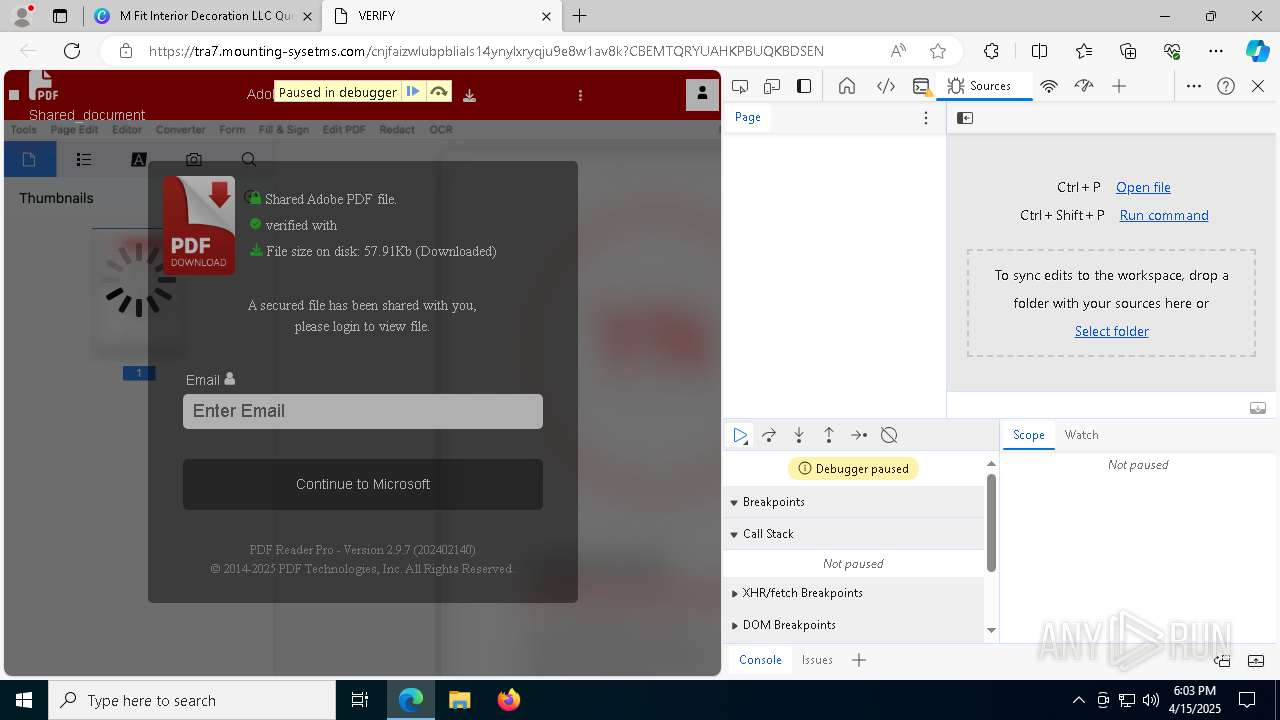Image resolution: width=1280 pixels, height=720 pixels.
Task: Add more tools to DevTools toolbar
Action: [x=1119, y=86]
